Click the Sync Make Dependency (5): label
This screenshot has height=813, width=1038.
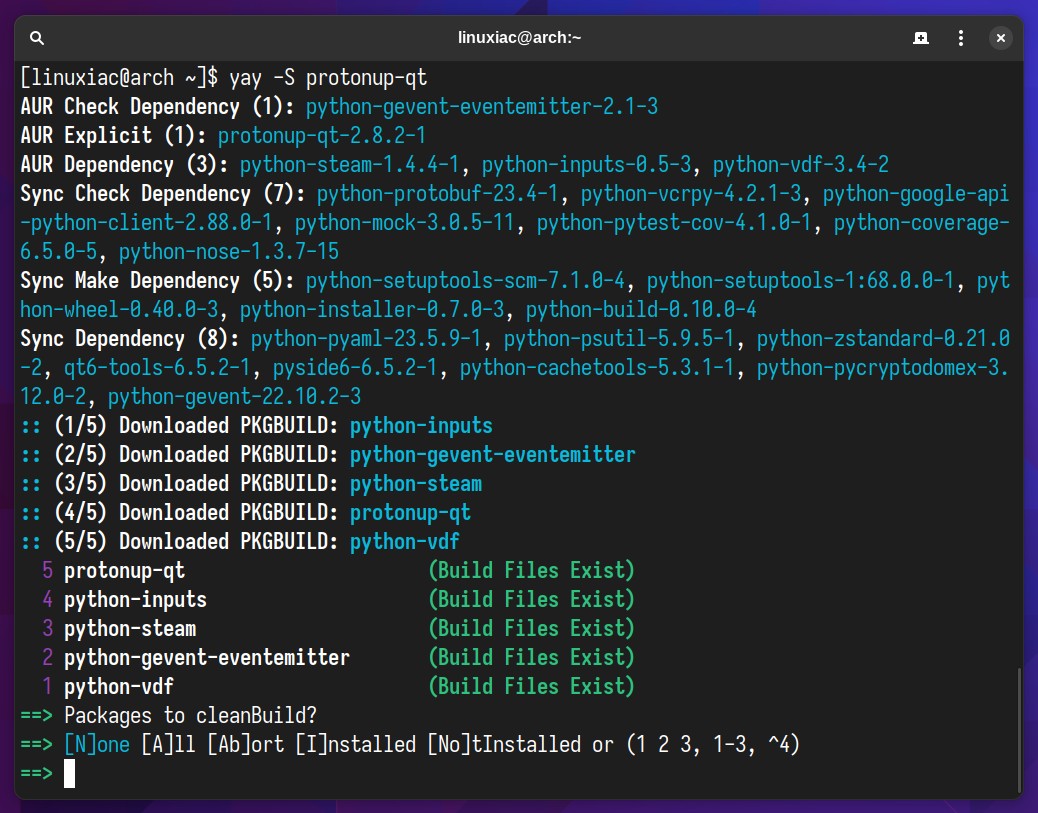coord(158,281)
